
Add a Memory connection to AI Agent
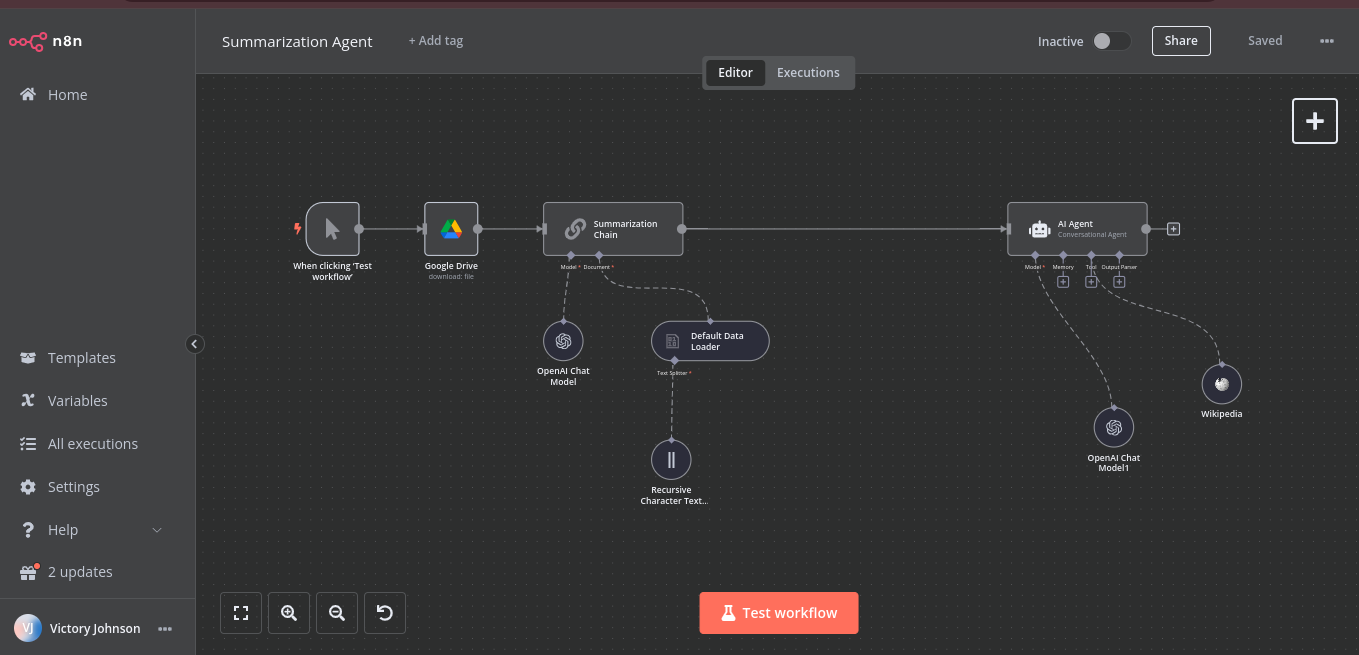point(1063,282)
